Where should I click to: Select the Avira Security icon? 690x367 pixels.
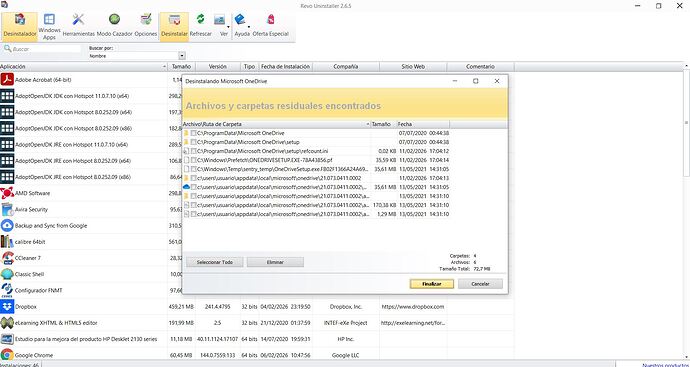point(7,209)
